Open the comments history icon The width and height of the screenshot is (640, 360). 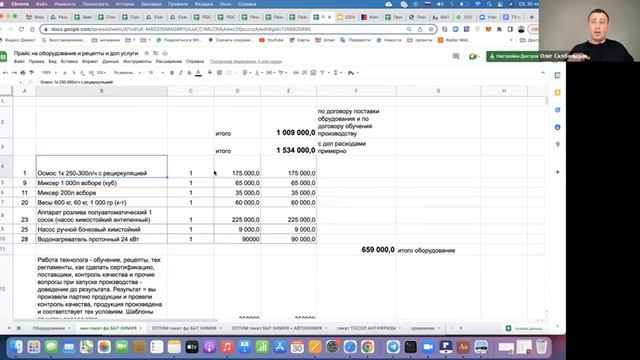(x=456, y=56)
